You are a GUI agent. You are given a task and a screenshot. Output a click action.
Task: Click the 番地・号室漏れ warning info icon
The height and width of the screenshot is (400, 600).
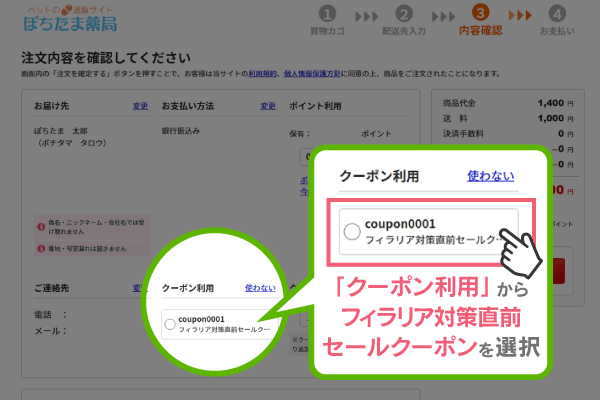click(41, 248)
